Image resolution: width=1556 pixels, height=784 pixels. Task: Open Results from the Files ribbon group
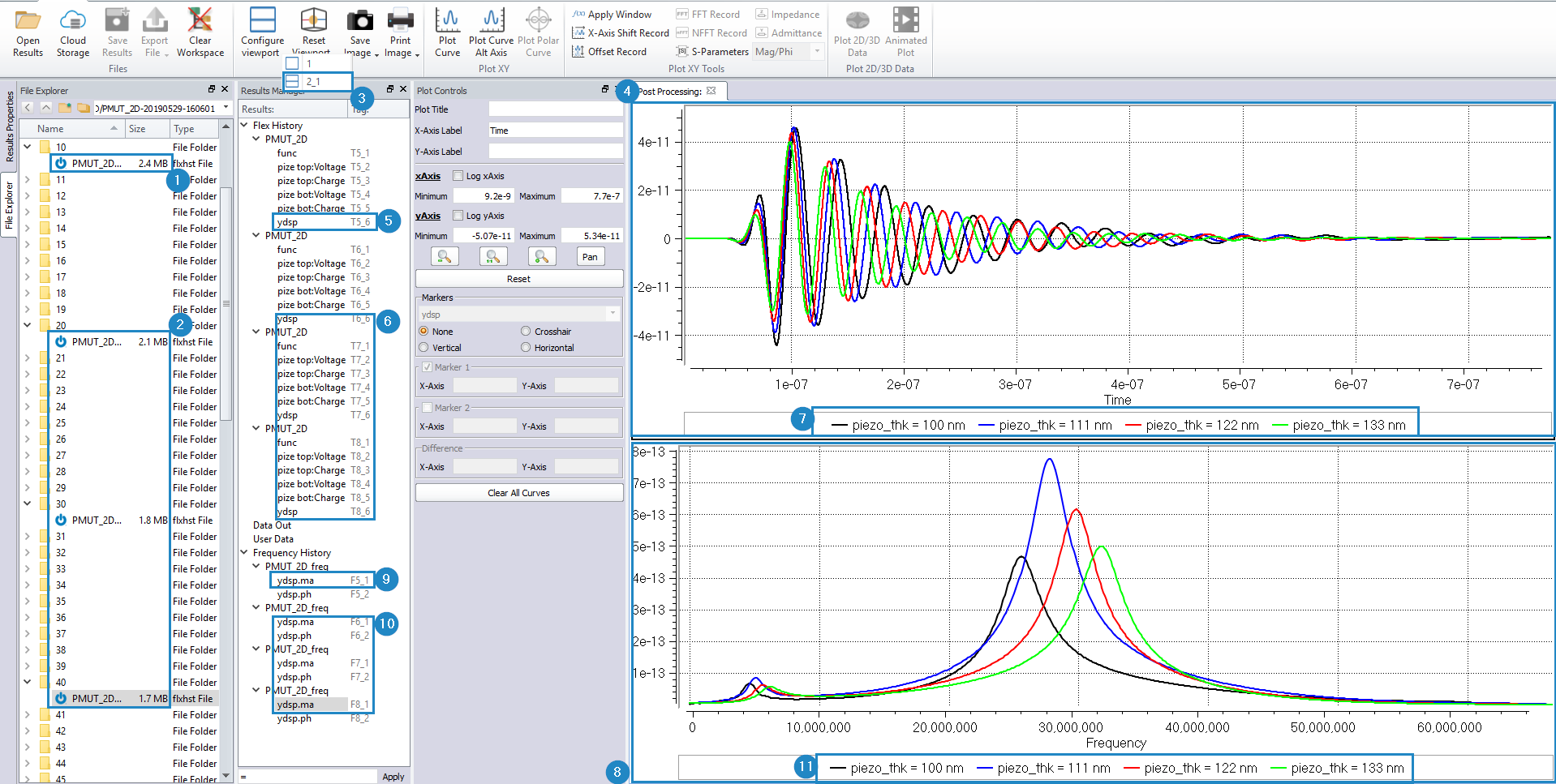point(28,32)
